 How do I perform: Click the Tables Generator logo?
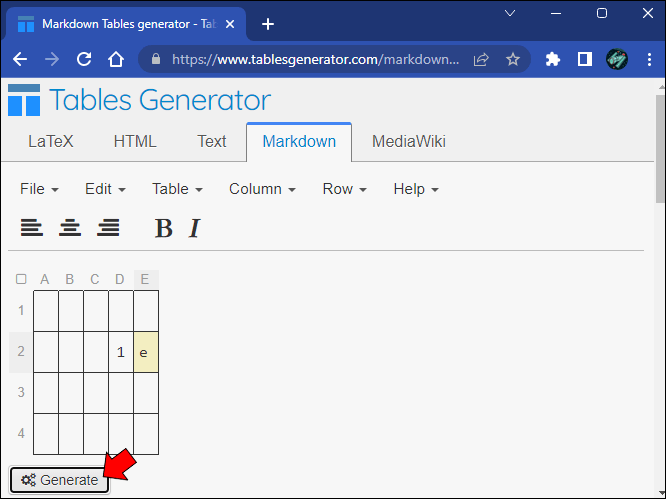pyautogui.click(x=139, y=100)
